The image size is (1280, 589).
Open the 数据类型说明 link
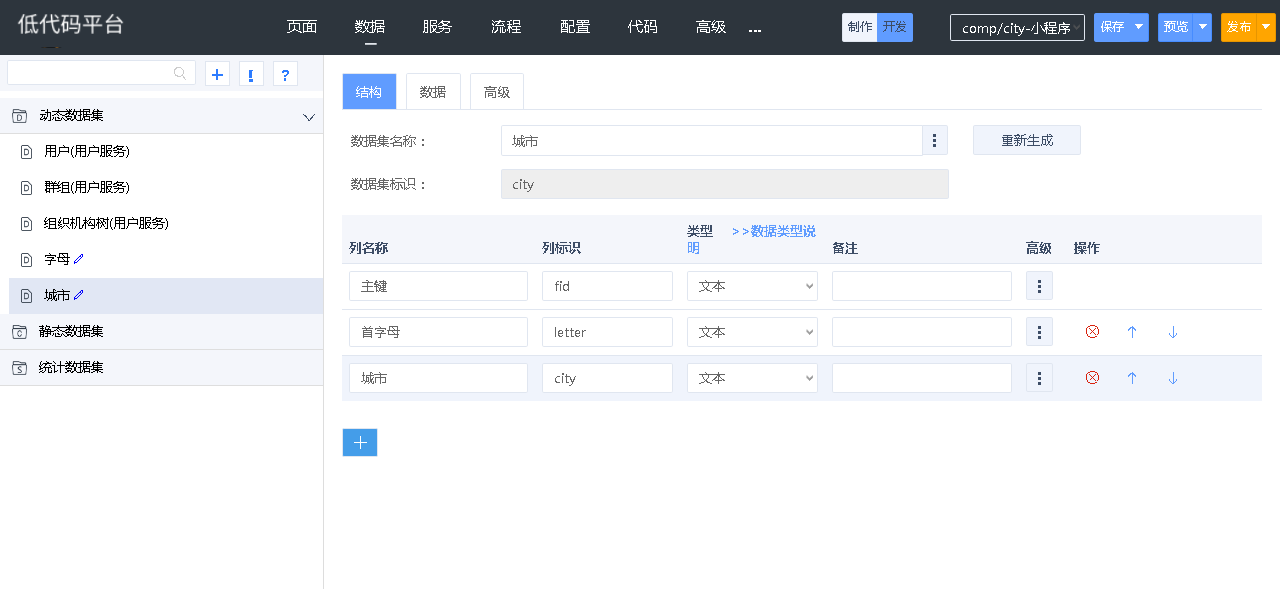click(774, 231)
